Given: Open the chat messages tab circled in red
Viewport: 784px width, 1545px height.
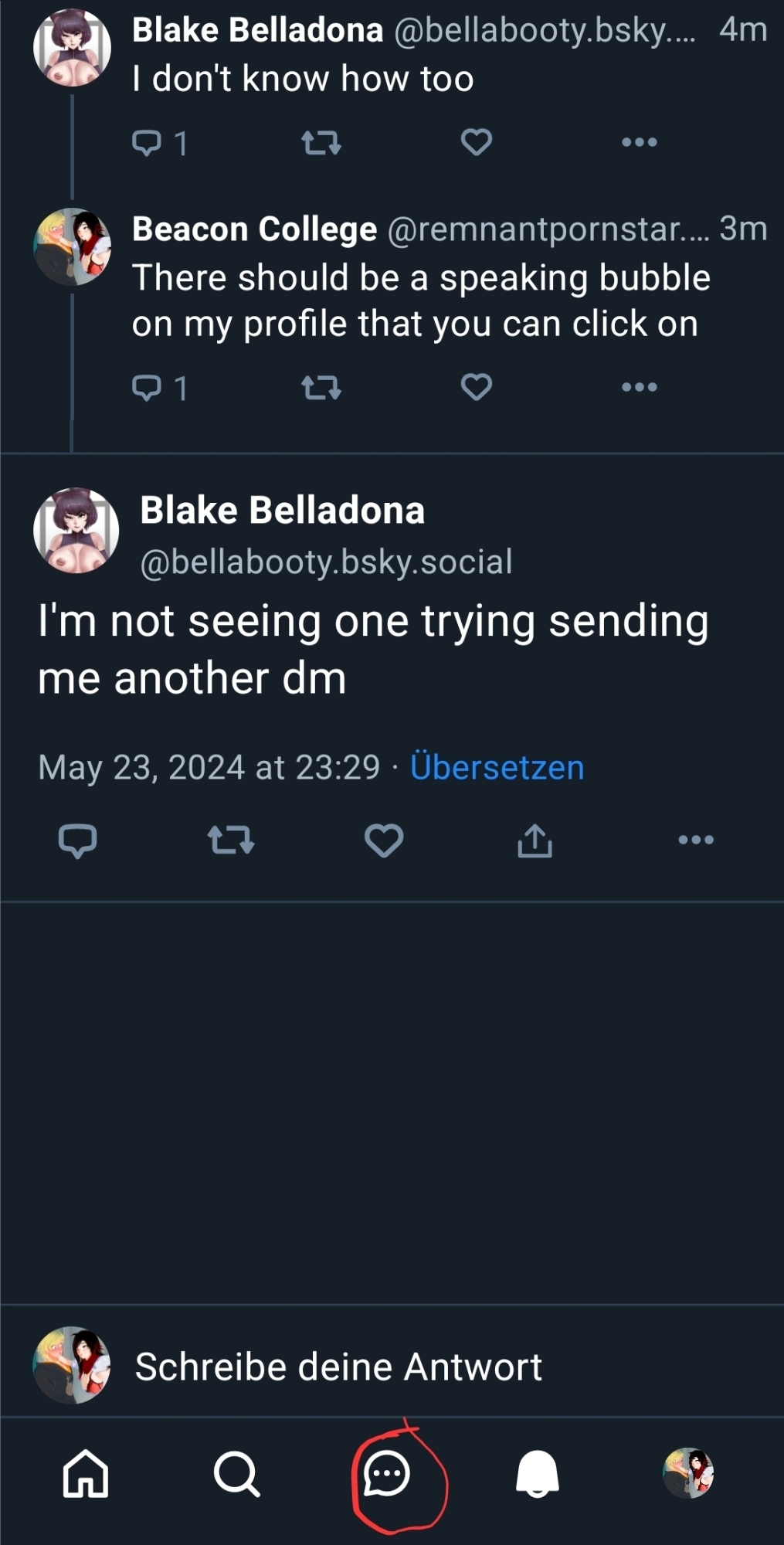Looking at the screenshot, I should (386, 1474).
